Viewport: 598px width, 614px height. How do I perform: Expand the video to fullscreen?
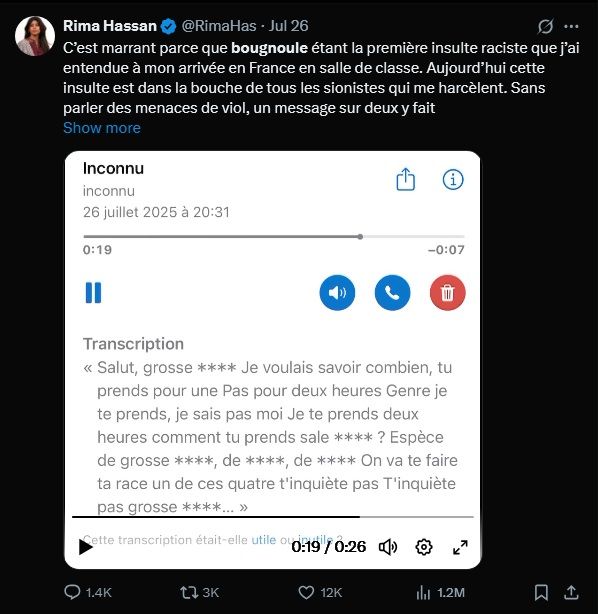[x=460, y=547]
